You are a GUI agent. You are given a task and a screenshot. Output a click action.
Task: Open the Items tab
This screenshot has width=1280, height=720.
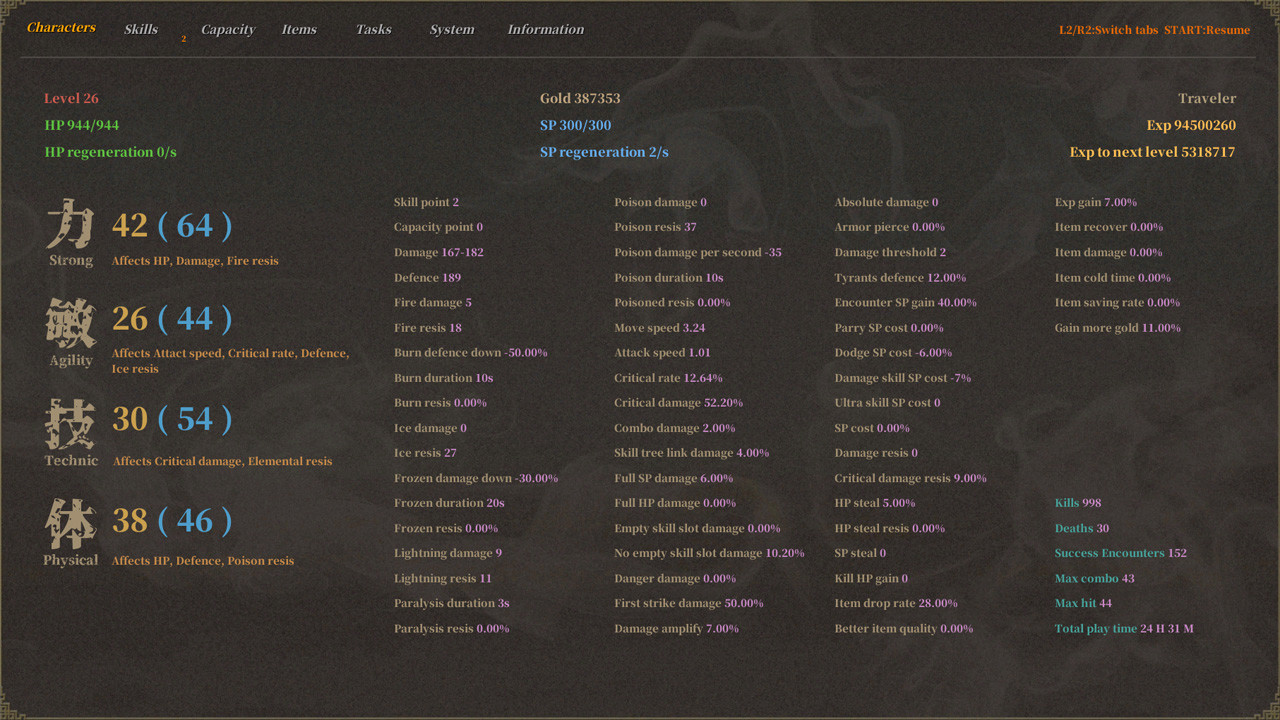299,29
